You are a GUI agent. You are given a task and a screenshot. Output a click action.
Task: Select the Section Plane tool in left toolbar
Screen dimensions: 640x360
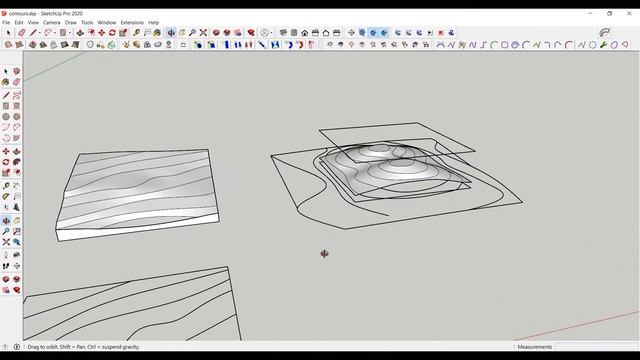[x=16, y=266]
